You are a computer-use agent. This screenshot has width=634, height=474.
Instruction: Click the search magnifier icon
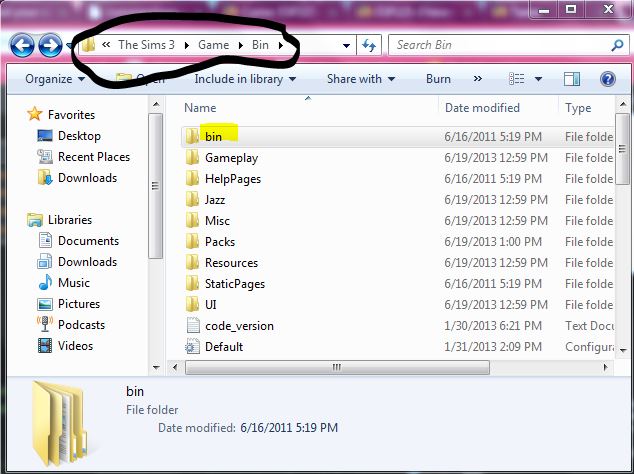click(617, 45)
